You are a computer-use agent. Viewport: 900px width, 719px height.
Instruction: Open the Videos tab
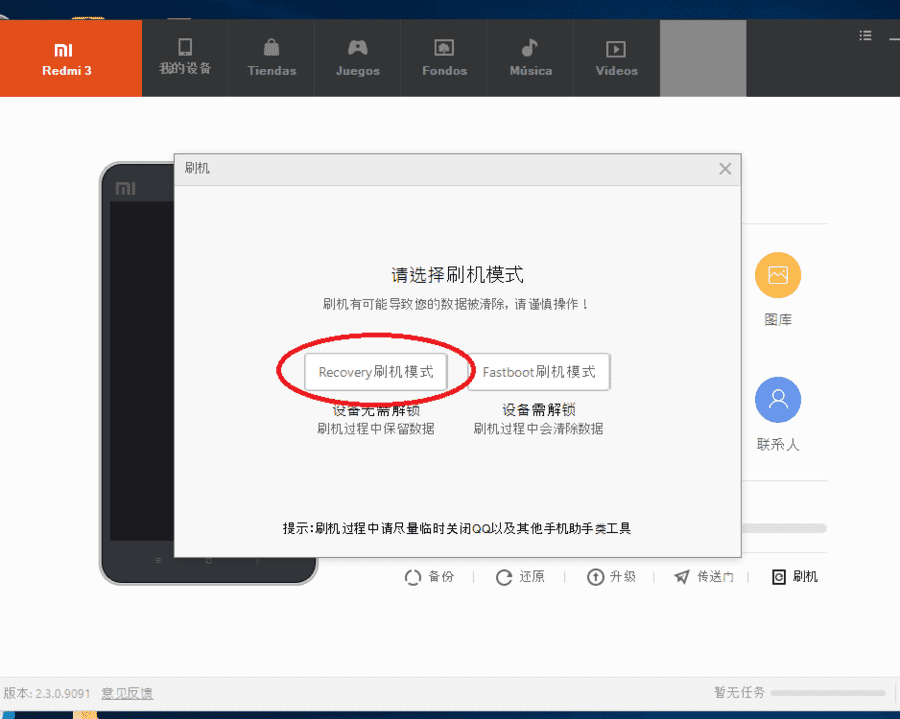point(616,59)
